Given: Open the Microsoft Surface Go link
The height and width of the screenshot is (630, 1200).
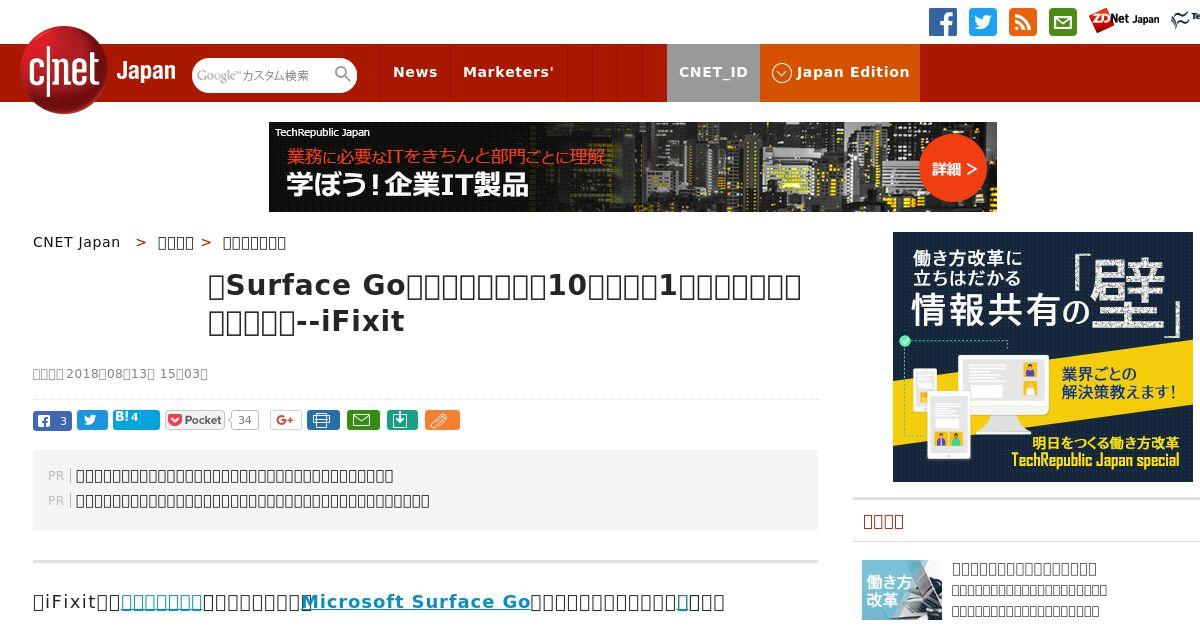Looking at the screenshot, I should click(x=415, y=601).
